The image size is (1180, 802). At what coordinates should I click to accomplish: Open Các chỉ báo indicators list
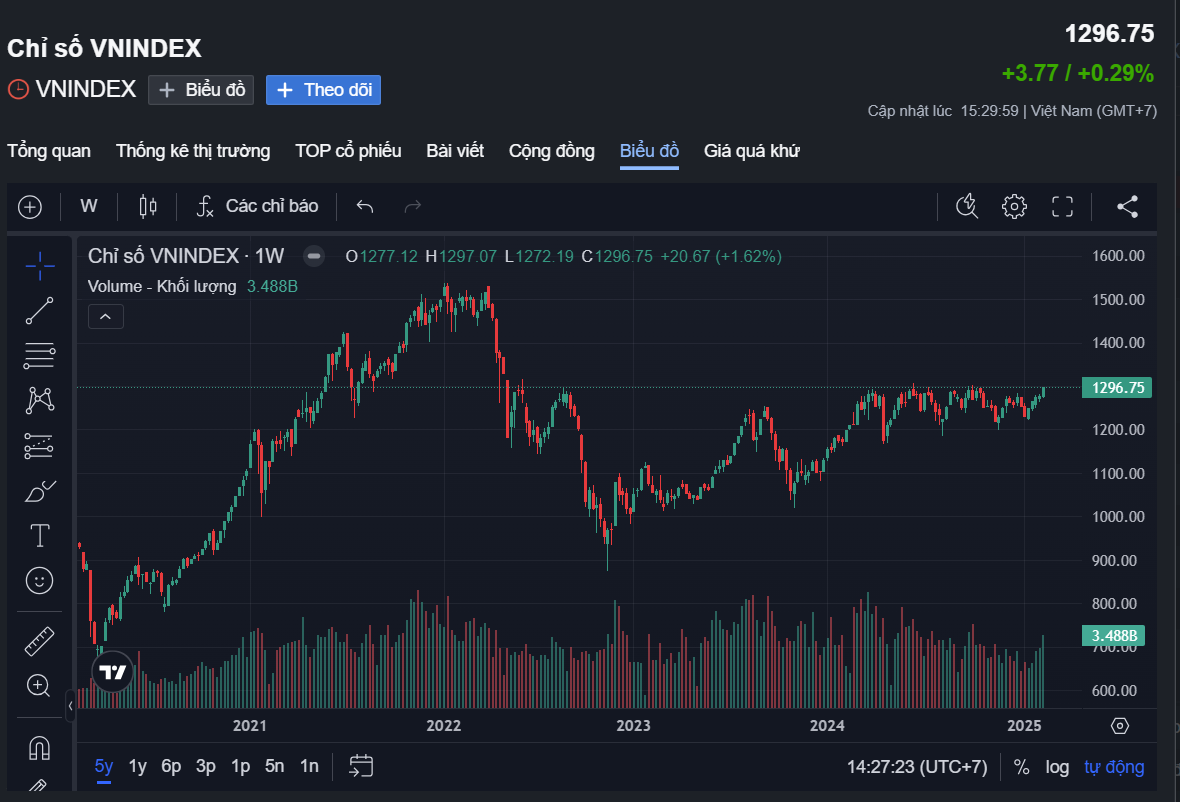click(x=257, y=206)
